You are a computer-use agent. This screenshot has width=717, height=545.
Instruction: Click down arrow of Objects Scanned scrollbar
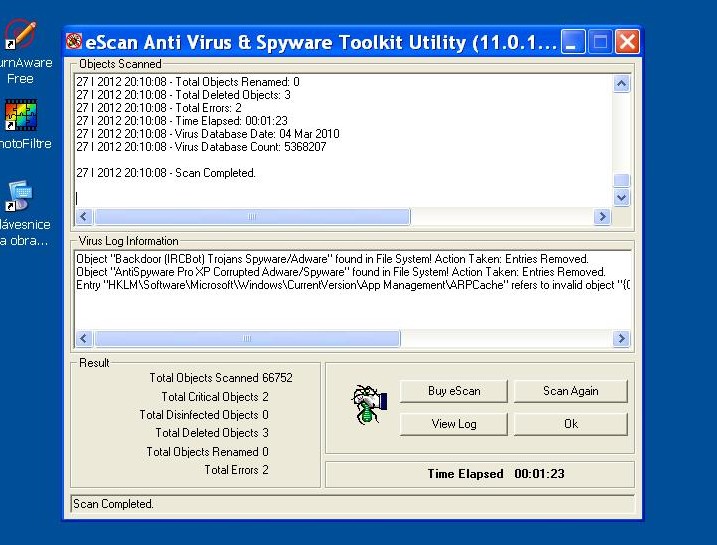click(x=621, y=198)
